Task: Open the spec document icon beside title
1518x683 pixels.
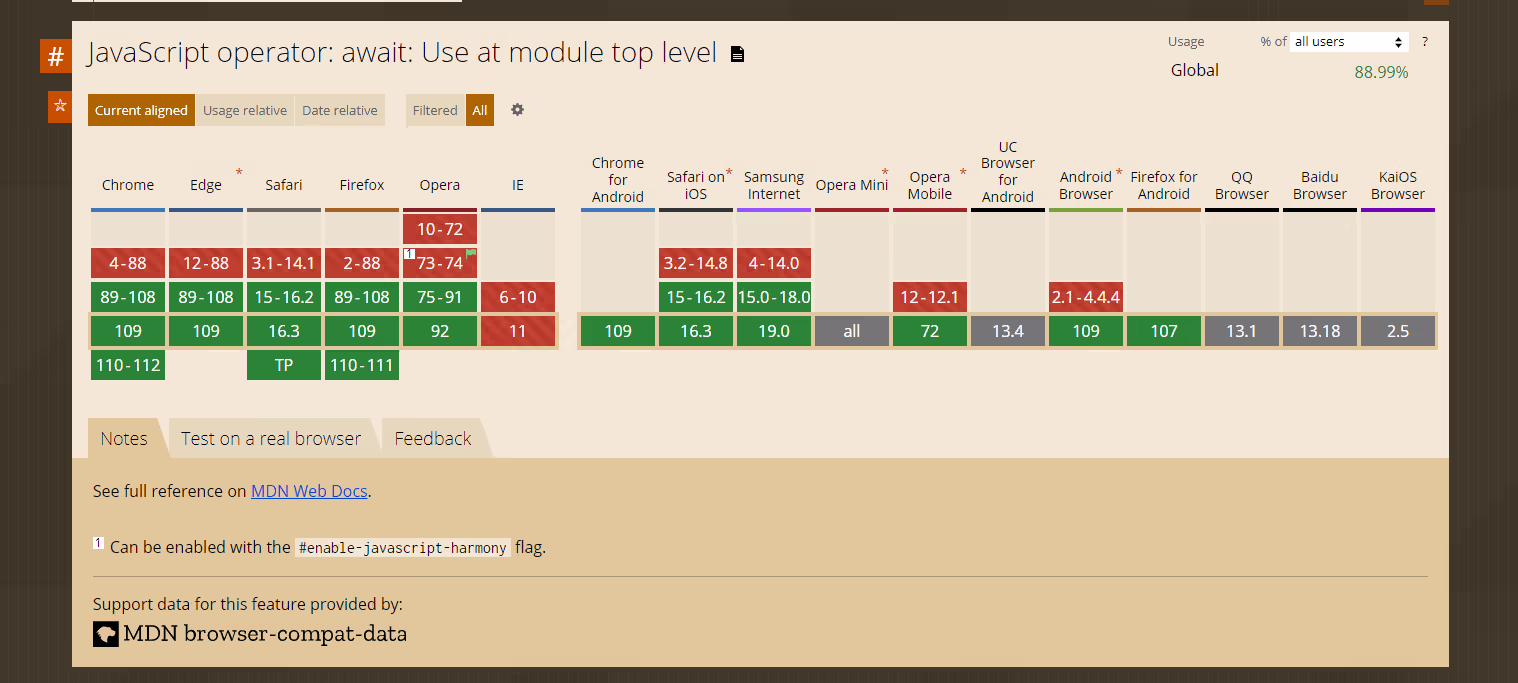Action: [x=737, y=54]
